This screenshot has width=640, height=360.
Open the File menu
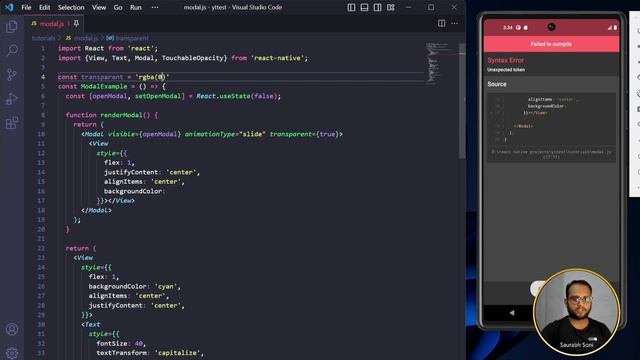(26, 7)
